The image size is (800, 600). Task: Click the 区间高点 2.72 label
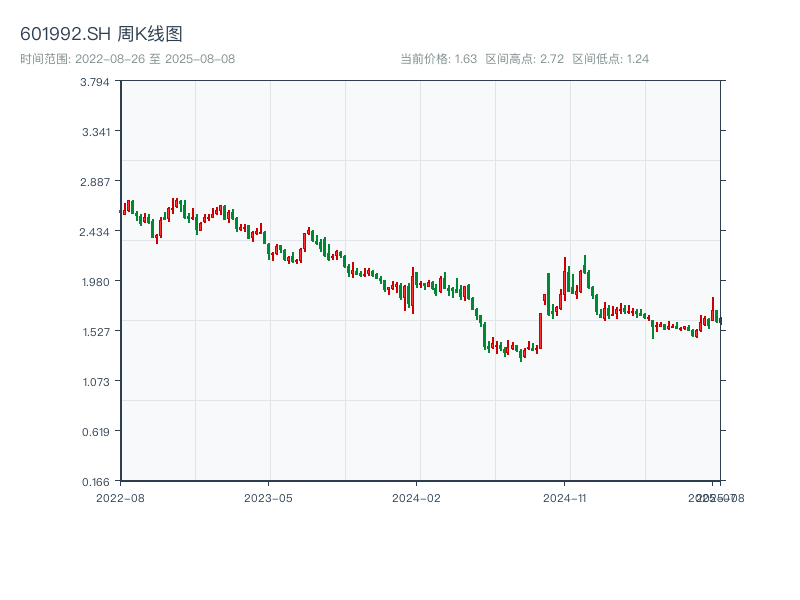tap(524, 59)
